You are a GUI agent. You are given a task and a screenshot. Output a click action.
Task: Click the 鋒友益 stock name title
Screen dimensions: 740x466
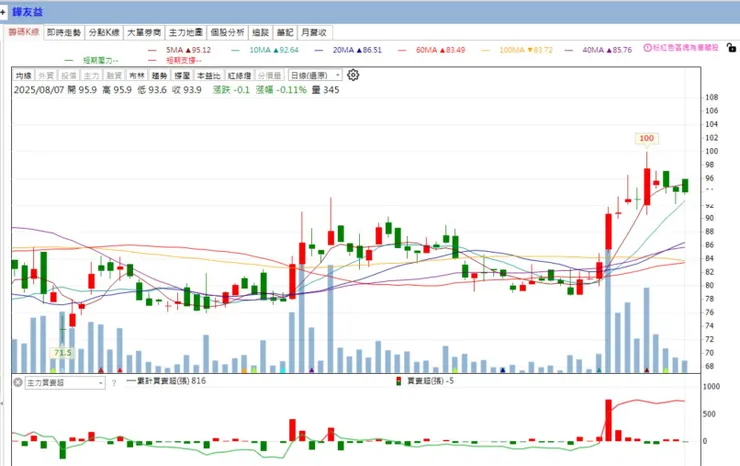(27, 12)
